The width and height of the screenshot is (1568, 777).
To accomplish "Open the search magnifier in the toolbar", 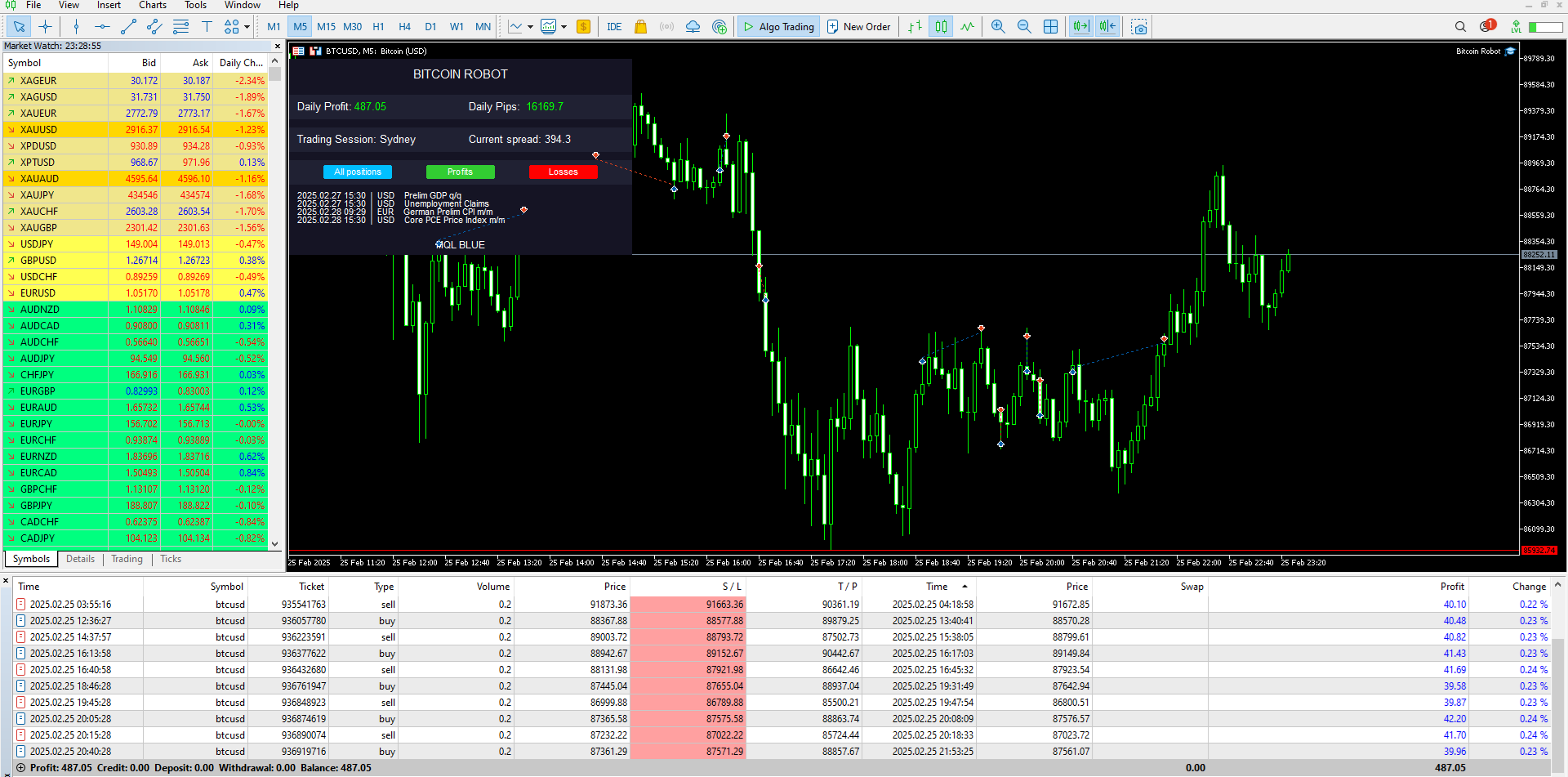I will click(x=1460, y=27).
